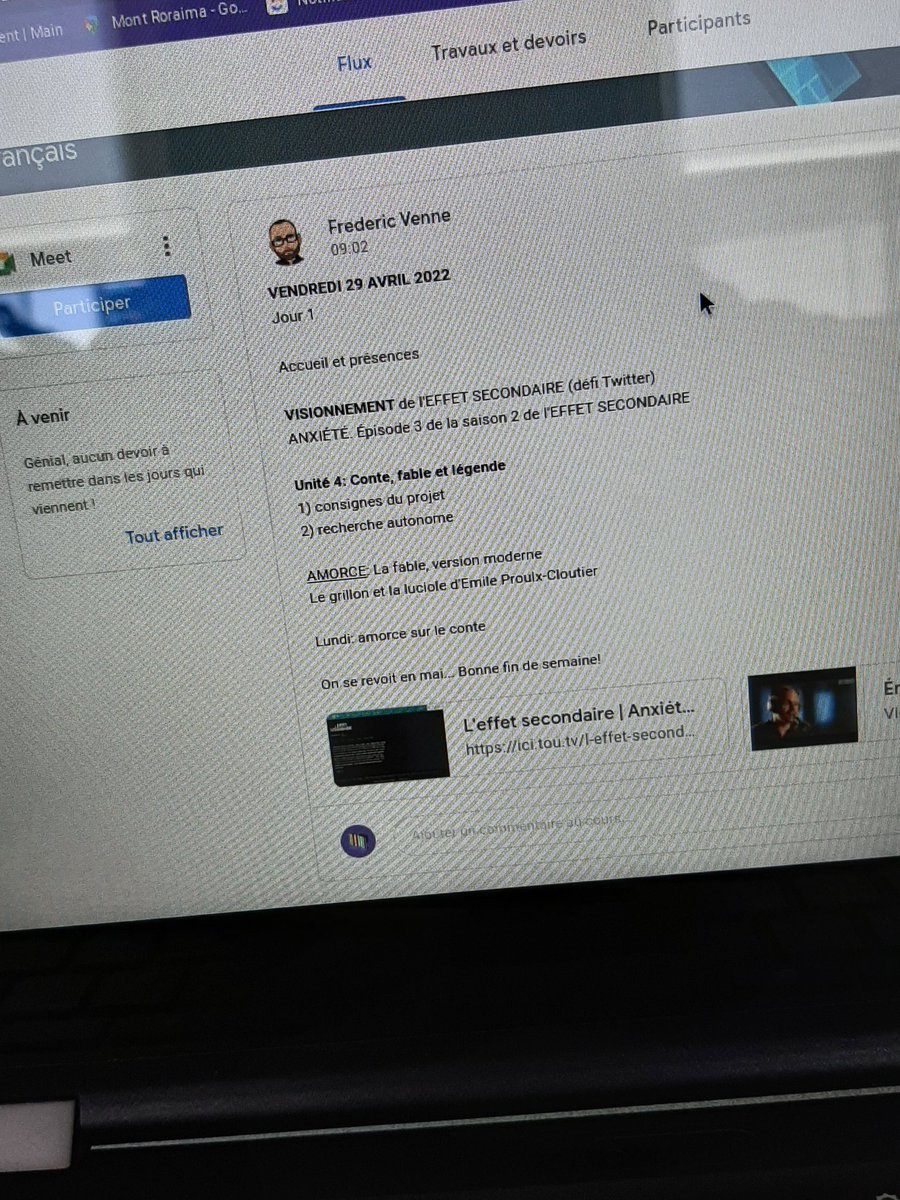
Task: Click the 2) recherche autonome line
Action: [x=376, y=524]
